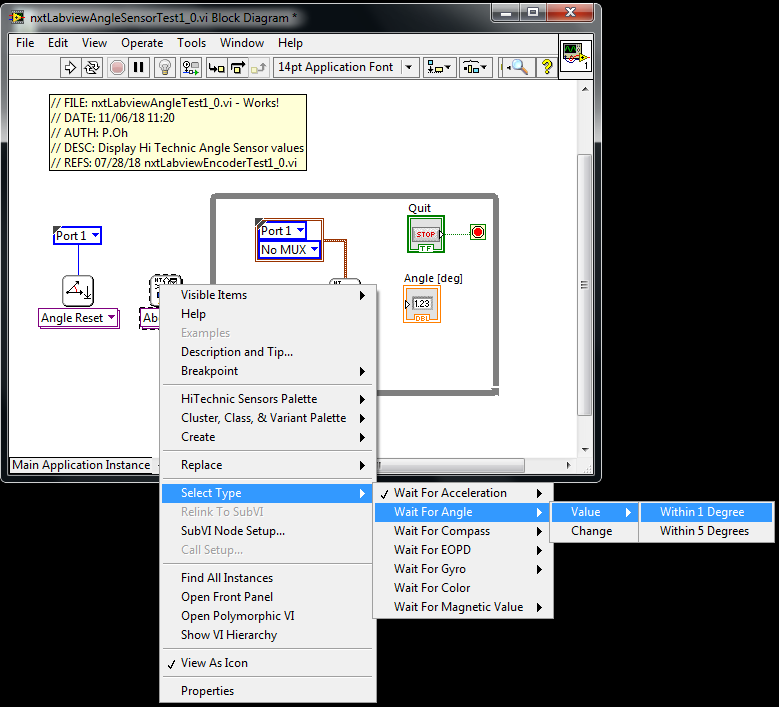
Task: Open the Distribute Objects dropdown
Action: click(476, 67)
